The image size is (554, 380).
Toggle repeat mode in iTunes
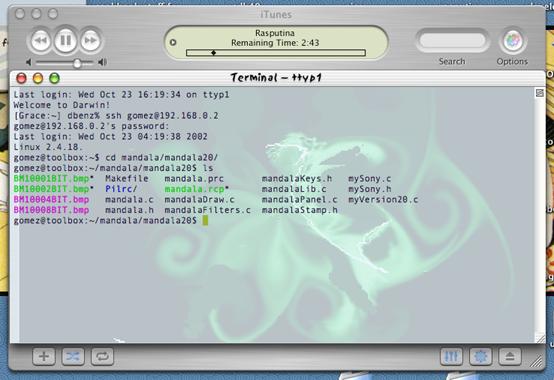[102, 356]
